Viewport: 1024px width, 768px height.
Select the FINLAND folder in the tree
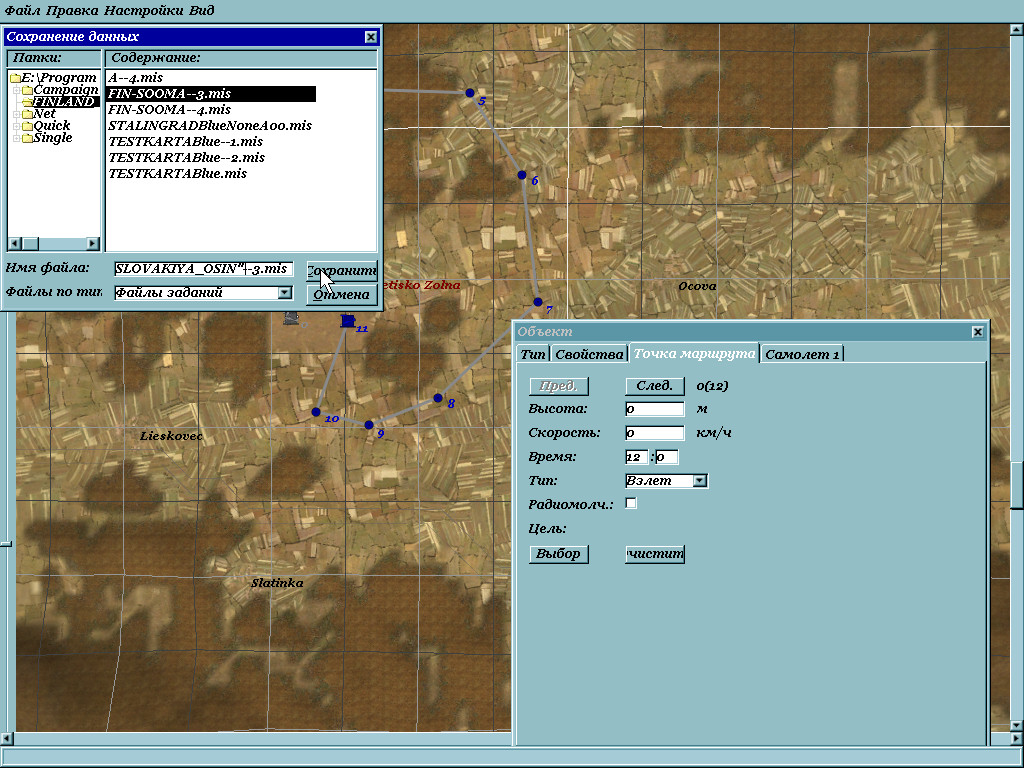pyautogui.click(x=64, y=102)
